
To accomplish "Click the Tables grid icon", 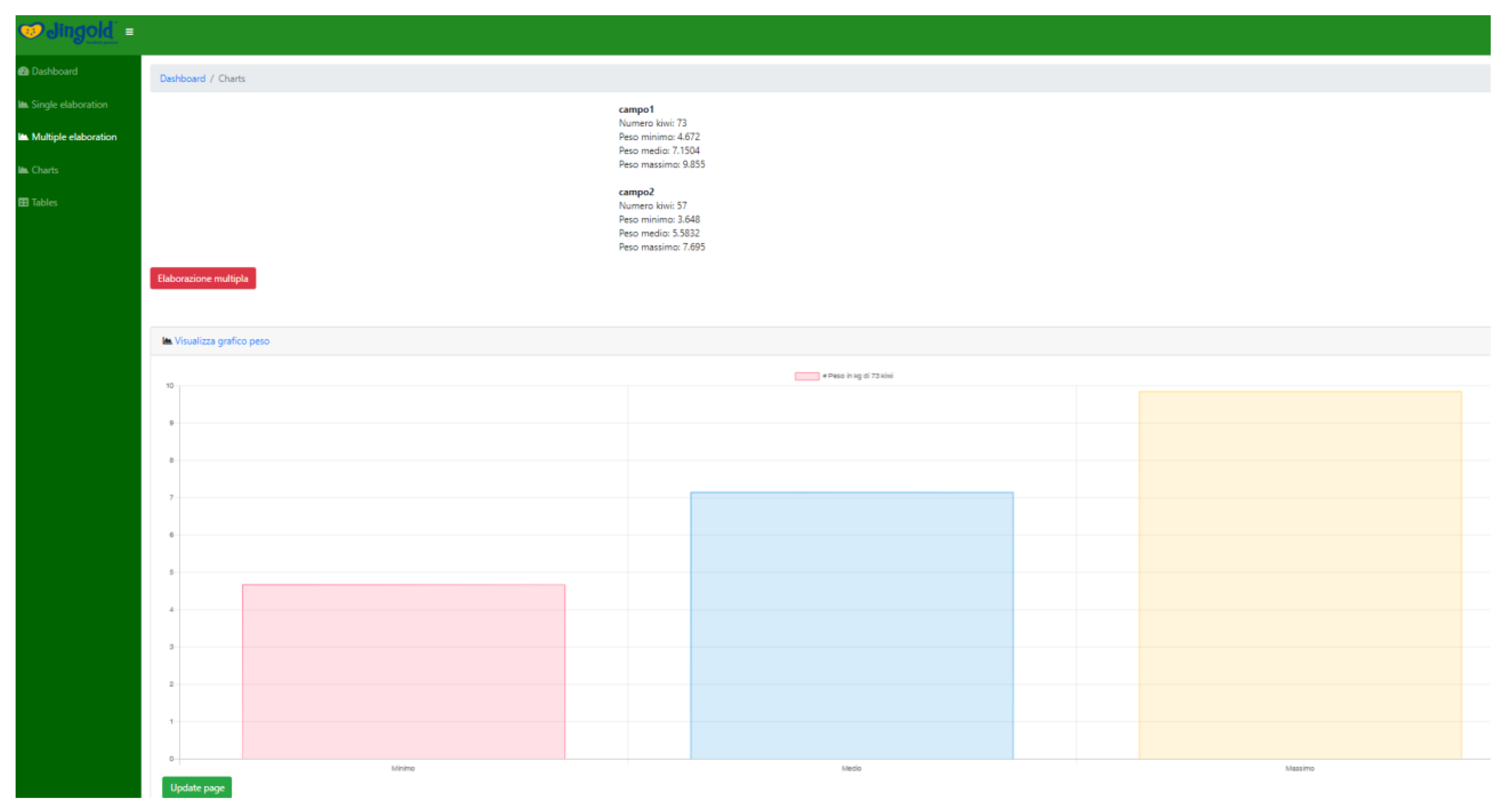I will point(24,202).
